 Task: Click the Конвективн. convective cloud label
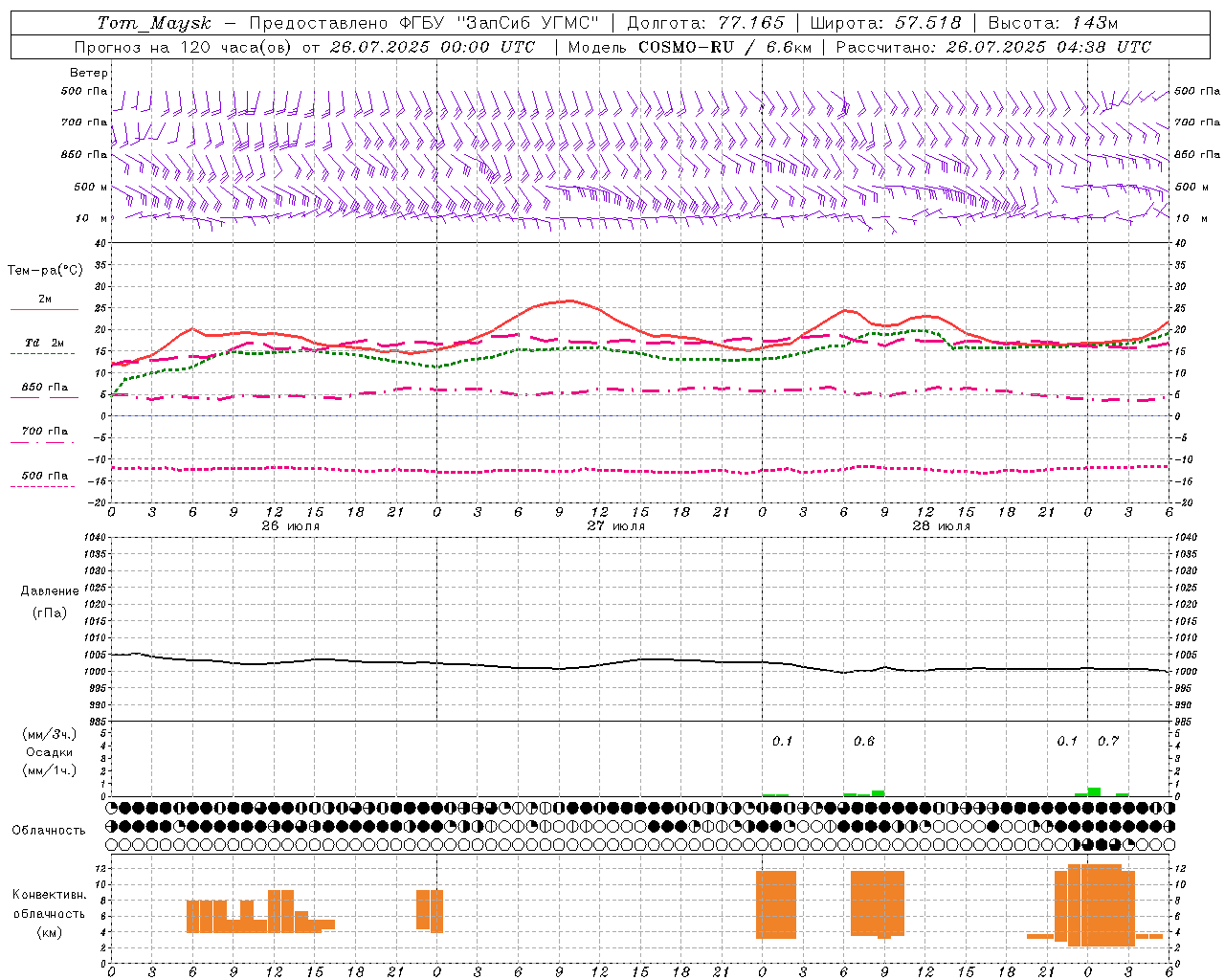tap(49, 895)
